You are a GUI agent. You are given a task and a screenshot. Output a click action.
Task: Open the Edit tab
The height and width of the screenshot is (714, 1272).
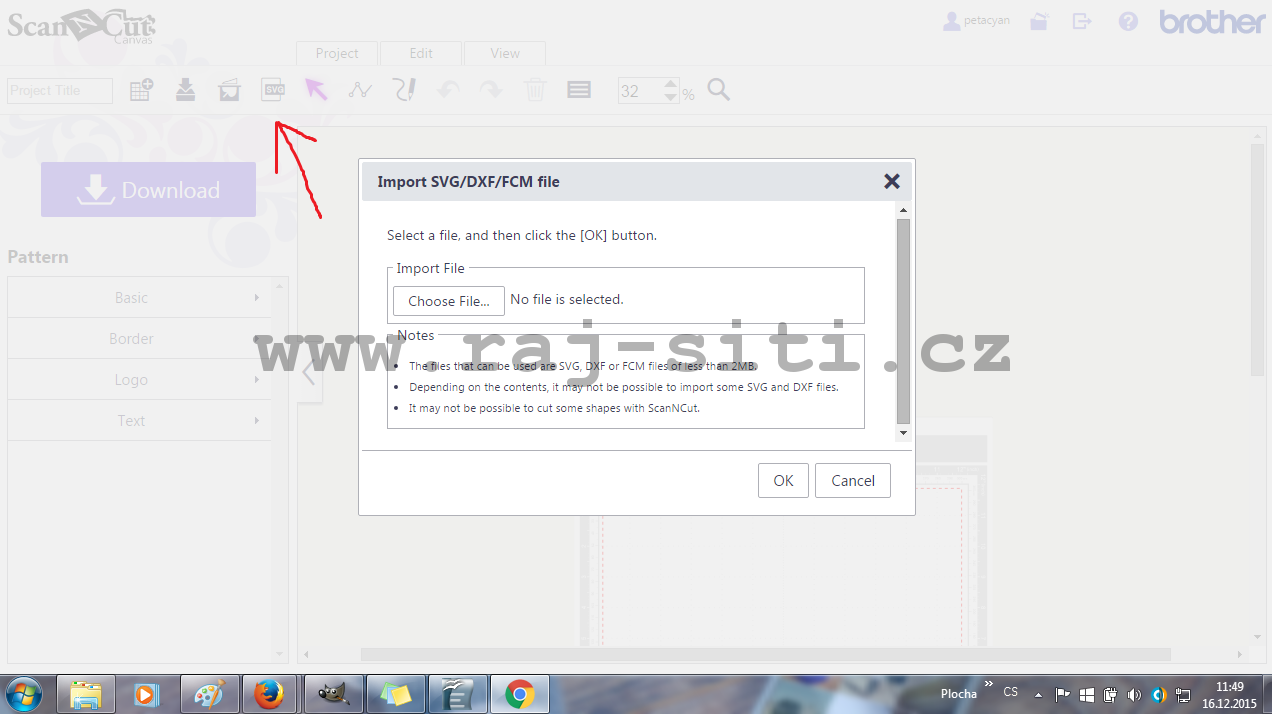(421, 54)
